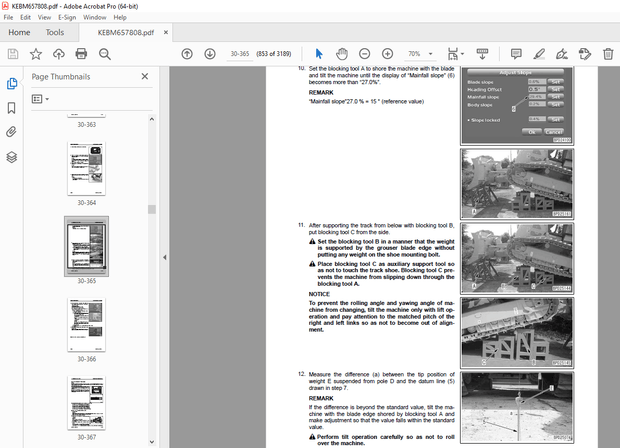Activate the Hand pan tool
Image resolution: width=620 pixels, height=448 pixels.
pyautogui.click(x=341, y=53)
